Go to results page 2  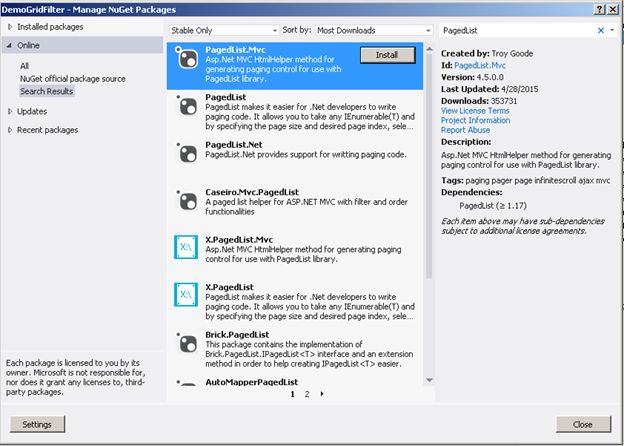(x=307, y=394)
